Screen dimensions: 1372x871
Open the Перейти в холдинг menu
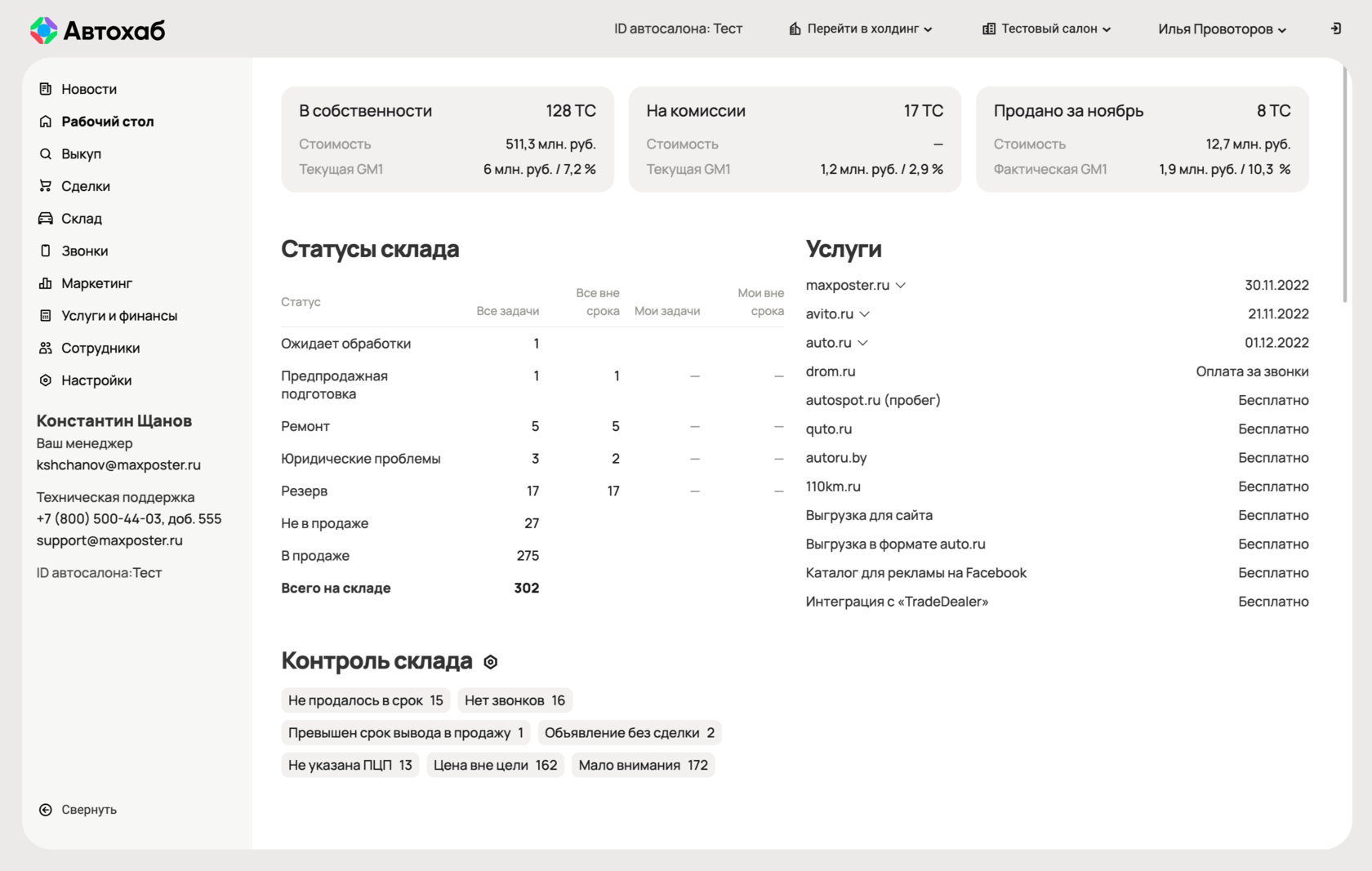tap(860, 28)
